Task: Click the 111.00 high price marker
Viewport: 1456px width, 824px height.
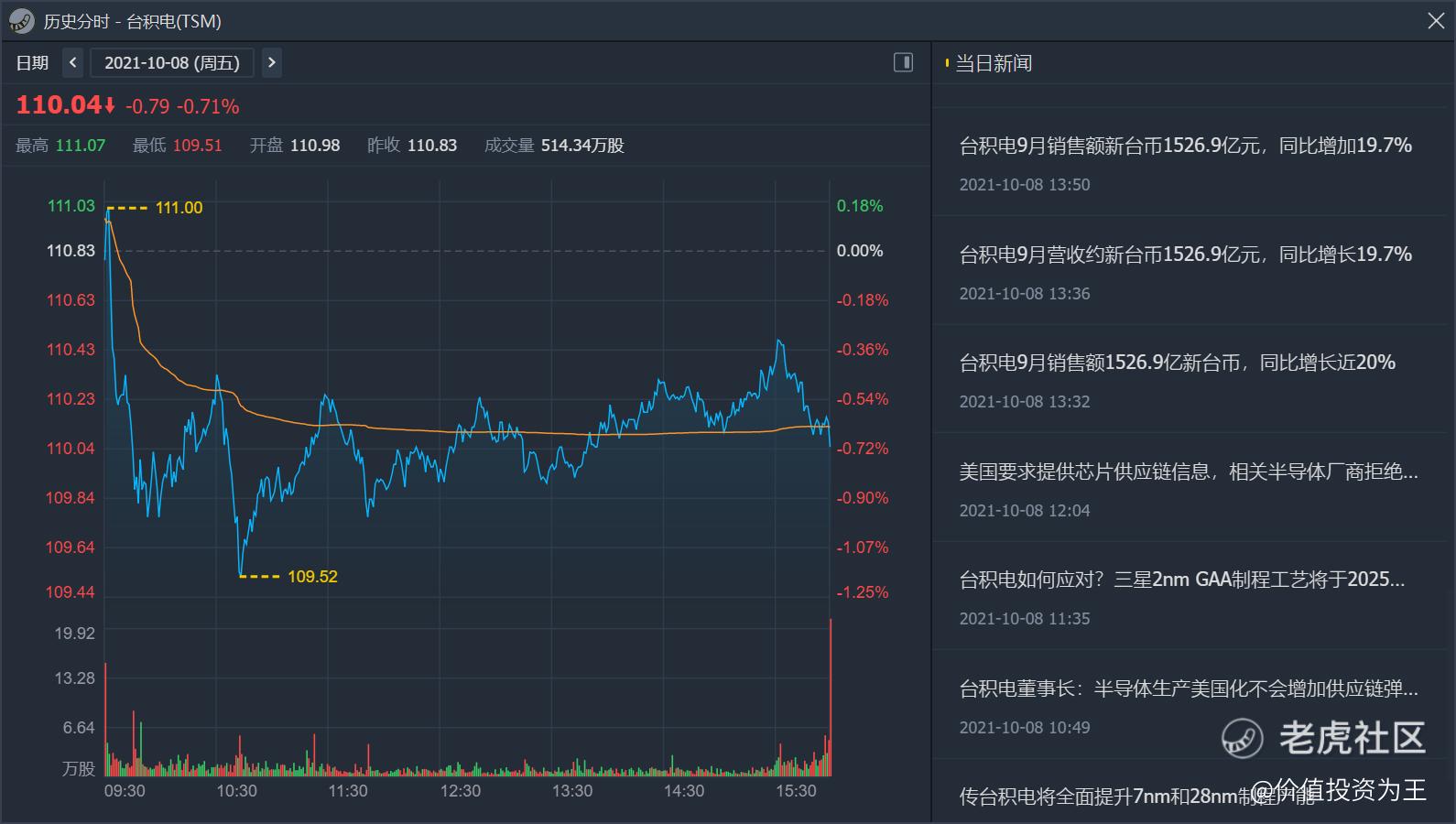Action: [179, 208]
